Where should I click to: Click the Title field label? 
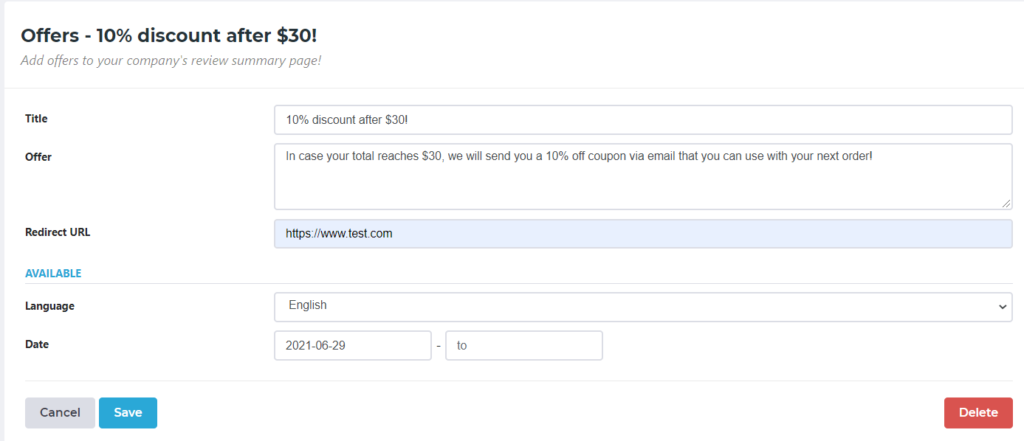pos(36,119)
